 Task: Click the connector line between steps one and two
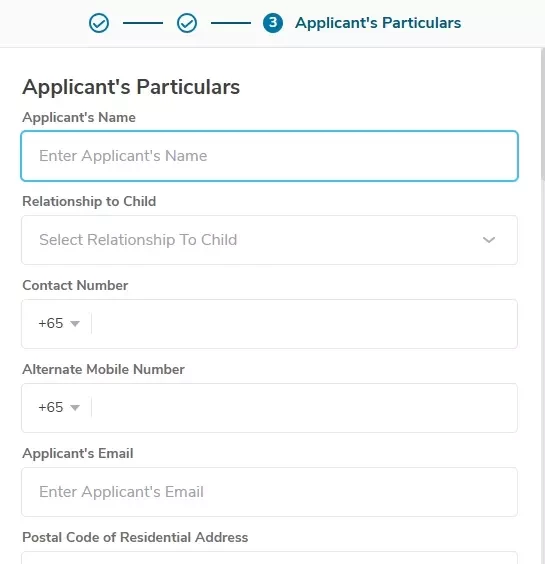point(143,23)
